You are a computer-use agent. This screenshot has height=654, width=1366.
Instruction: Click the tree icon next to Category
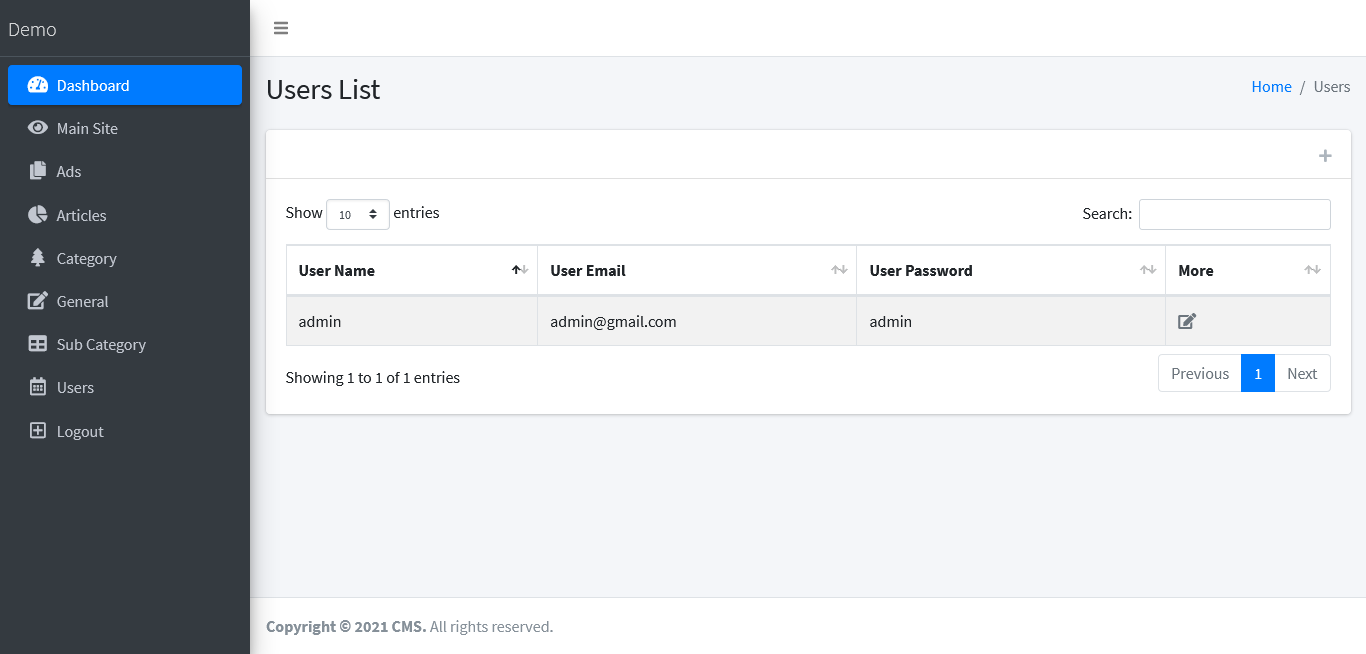(x=38, y=258)
